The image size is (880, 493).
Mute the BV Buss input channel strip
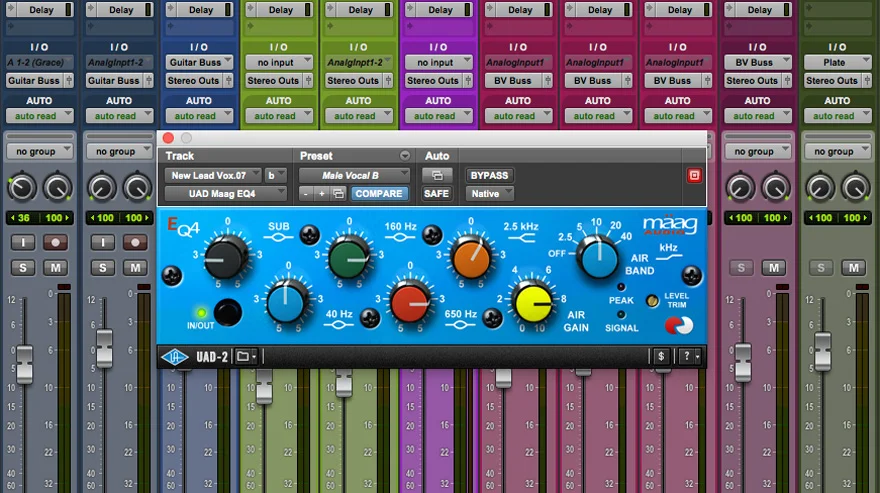tap(774, 268)
